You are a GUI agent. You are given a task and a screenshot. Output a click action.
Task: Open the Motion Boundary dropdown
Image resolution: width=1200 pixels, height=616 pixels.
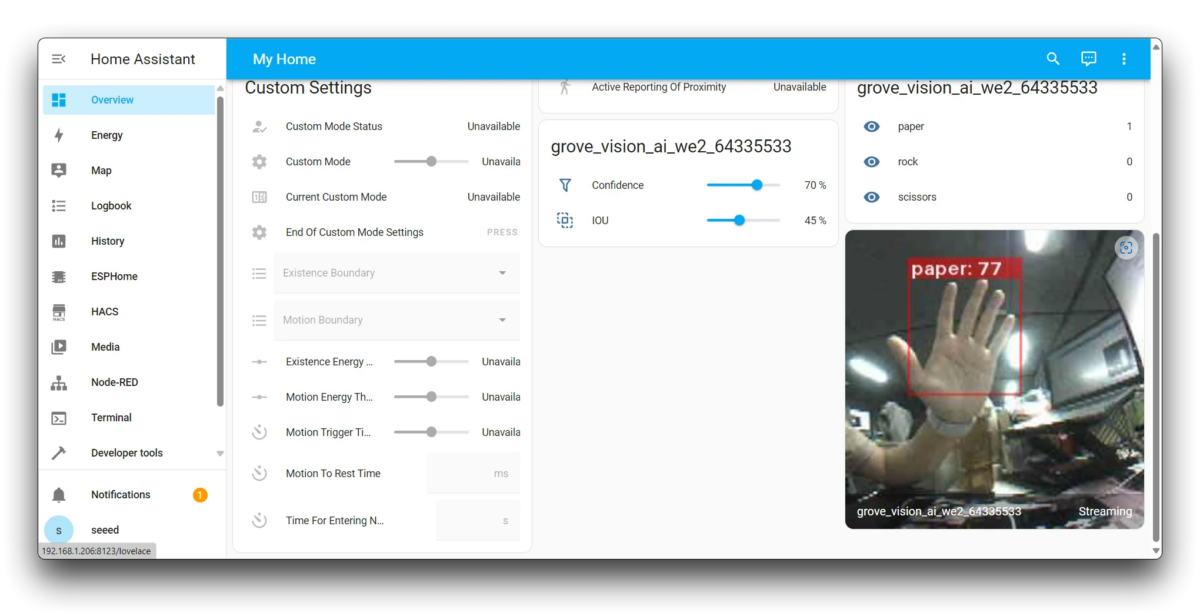[x=504, y=320]
